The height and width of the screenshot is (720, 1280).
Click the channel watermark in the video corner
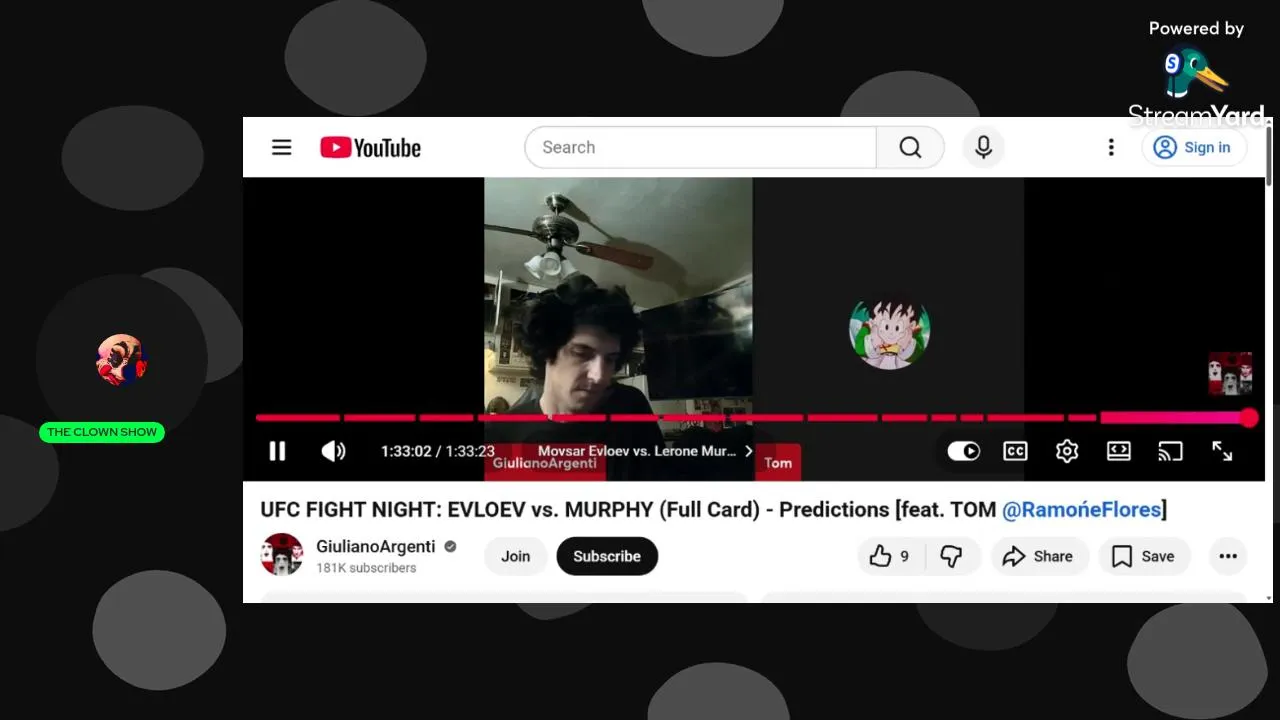click(1230, 373)
